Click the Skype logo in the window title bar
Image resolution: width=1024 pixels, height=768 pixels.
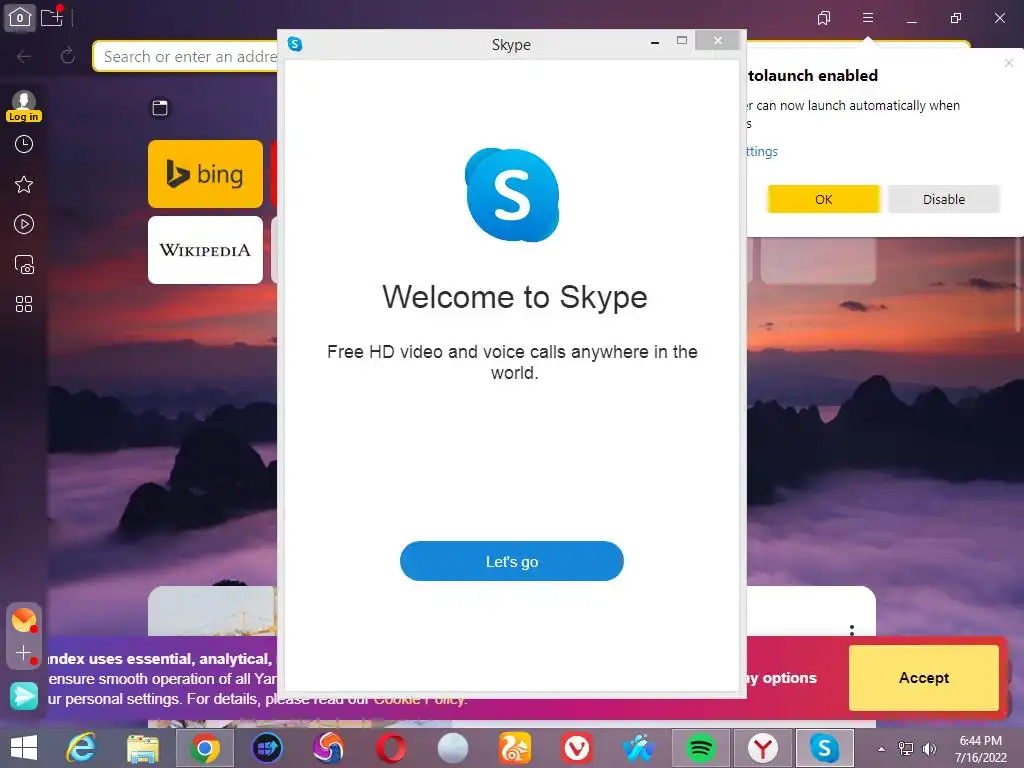tap(295, 44)
